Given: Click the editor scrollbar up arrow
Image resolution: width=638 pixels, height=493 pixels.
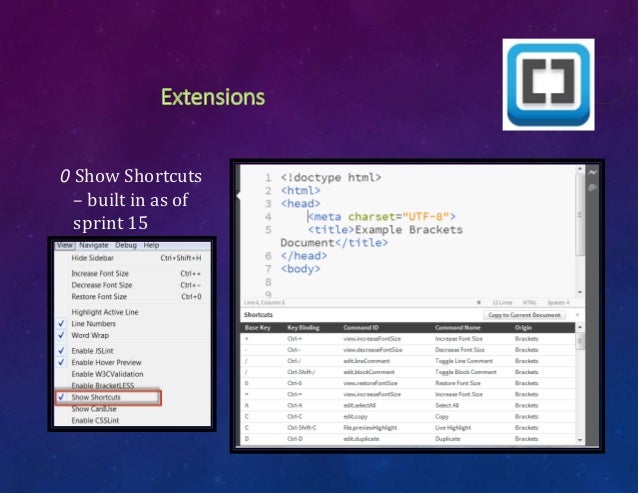Looking at the screenshot, I should pos(580,168).
